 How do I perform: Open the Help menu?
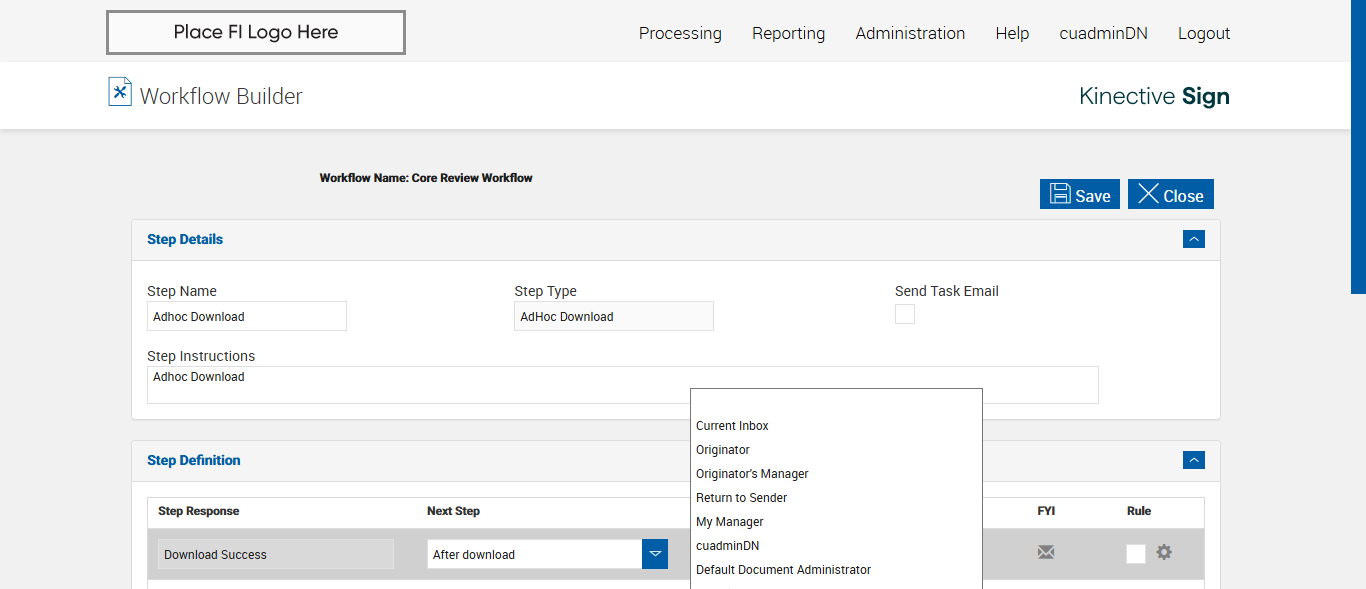(x=1012, y=33)
